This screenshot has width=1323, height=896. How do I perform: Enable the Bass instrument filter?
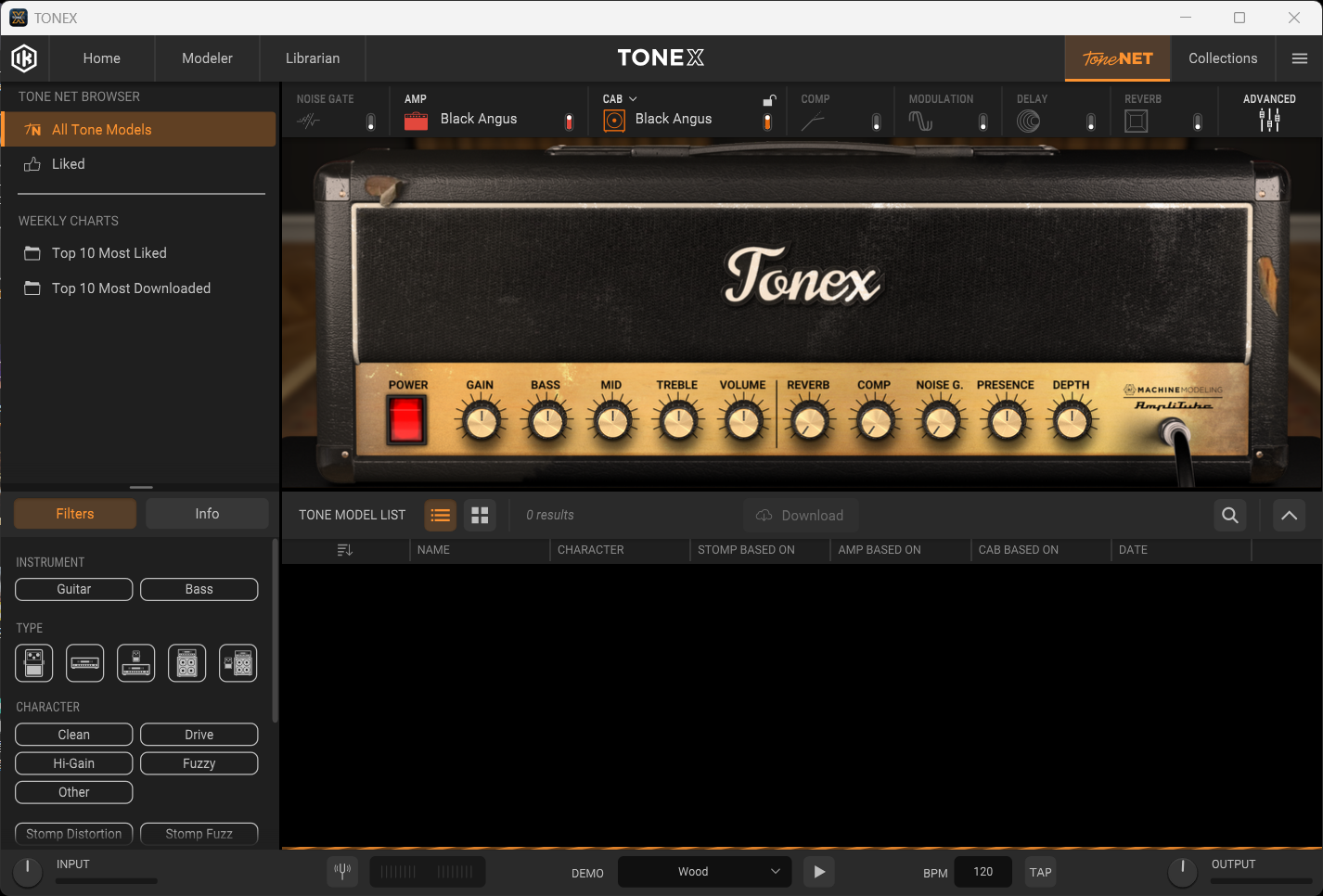pos(199,589)
